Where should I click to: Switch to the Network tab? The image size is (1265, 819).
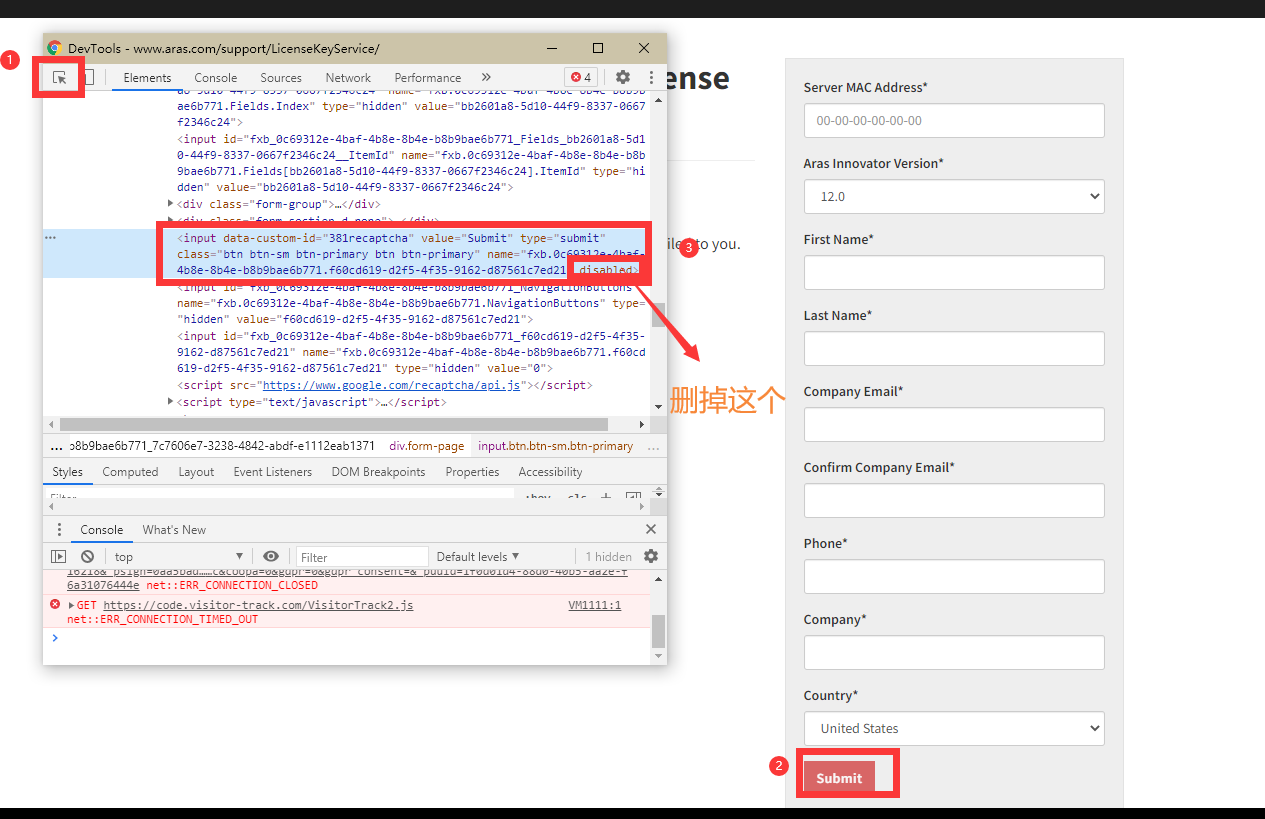348,78
